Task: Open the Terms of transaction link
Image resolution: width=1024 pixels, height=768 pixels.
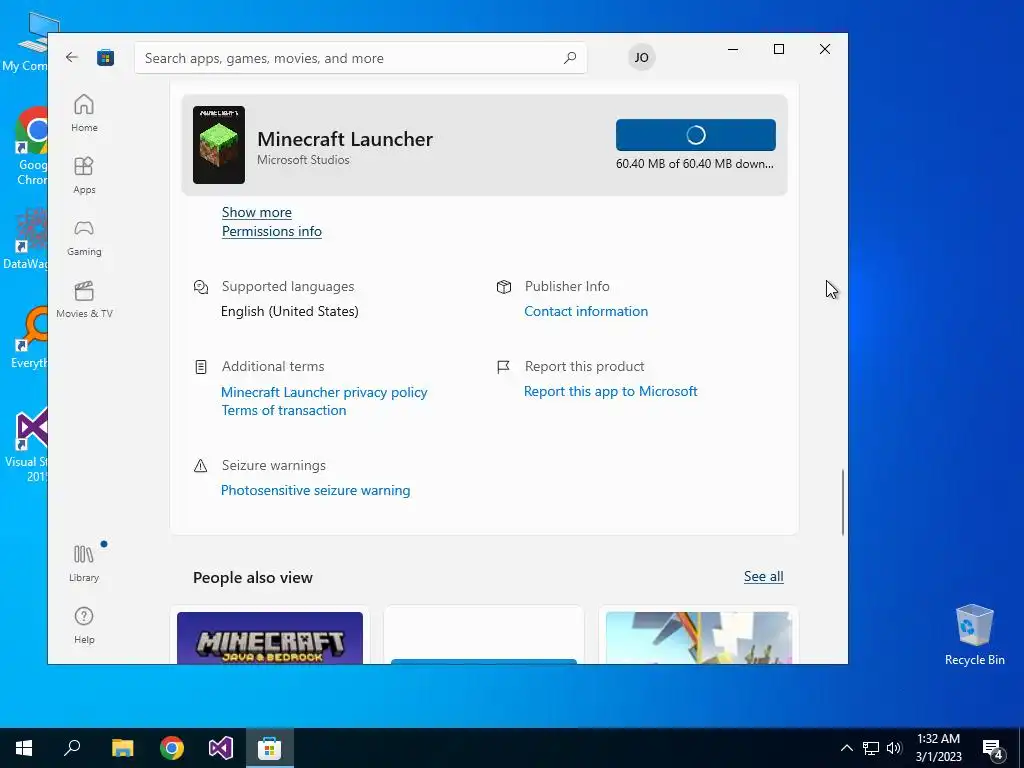Action: pos(283,410)
